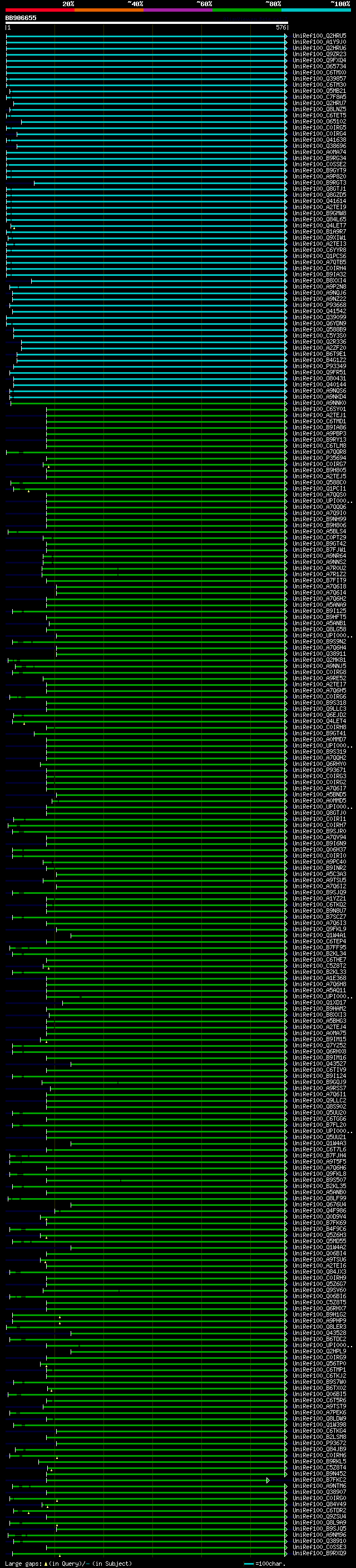Image resolution: width=356 pixels, height=1568 pixels.
Task: Select UniRef100_A9NNK0 label
Action: point(319,403)
